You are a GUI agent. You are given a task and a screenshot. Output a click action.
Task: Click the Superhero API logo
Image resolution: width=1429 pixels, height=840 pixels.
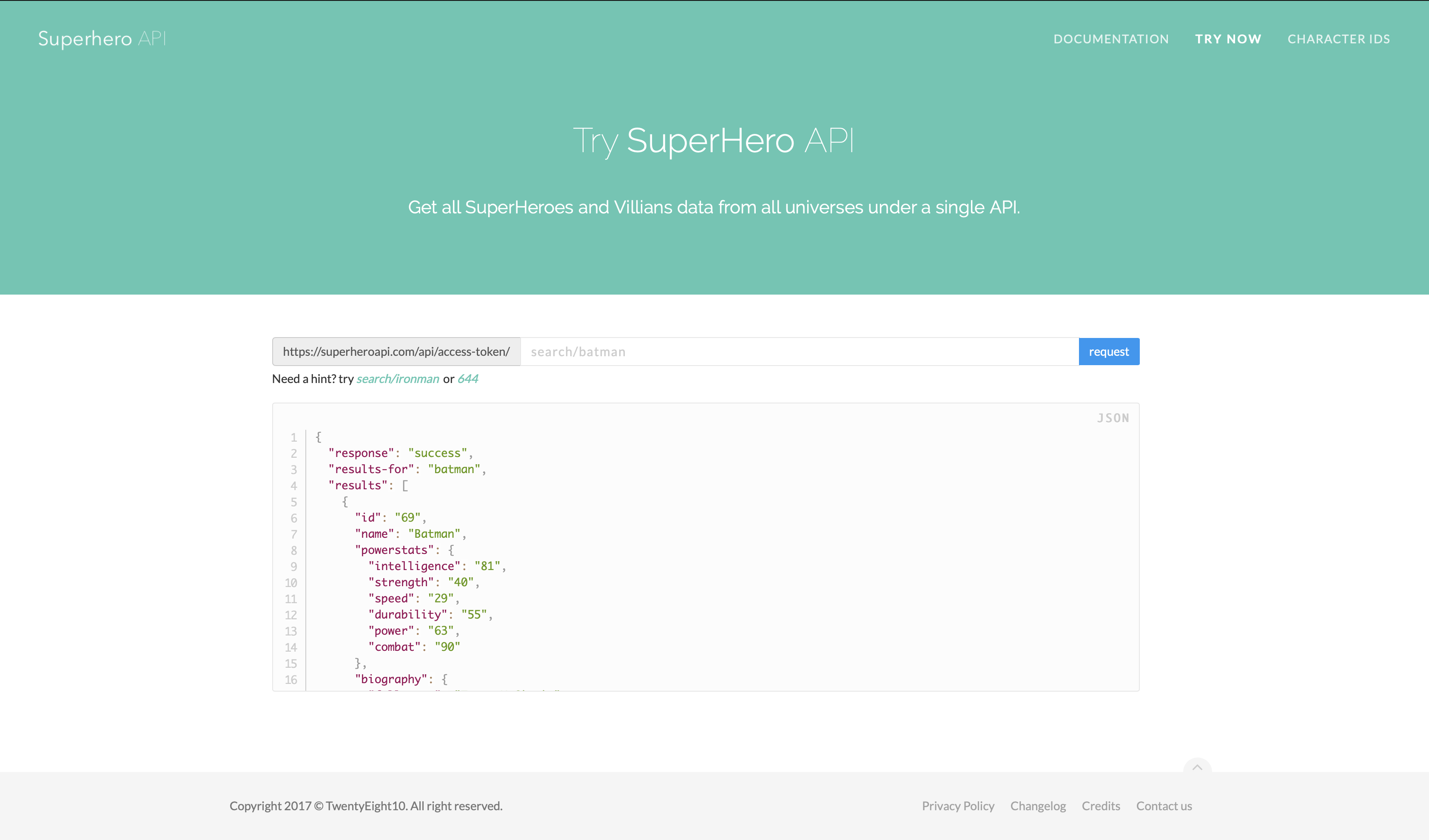point(102,39)
